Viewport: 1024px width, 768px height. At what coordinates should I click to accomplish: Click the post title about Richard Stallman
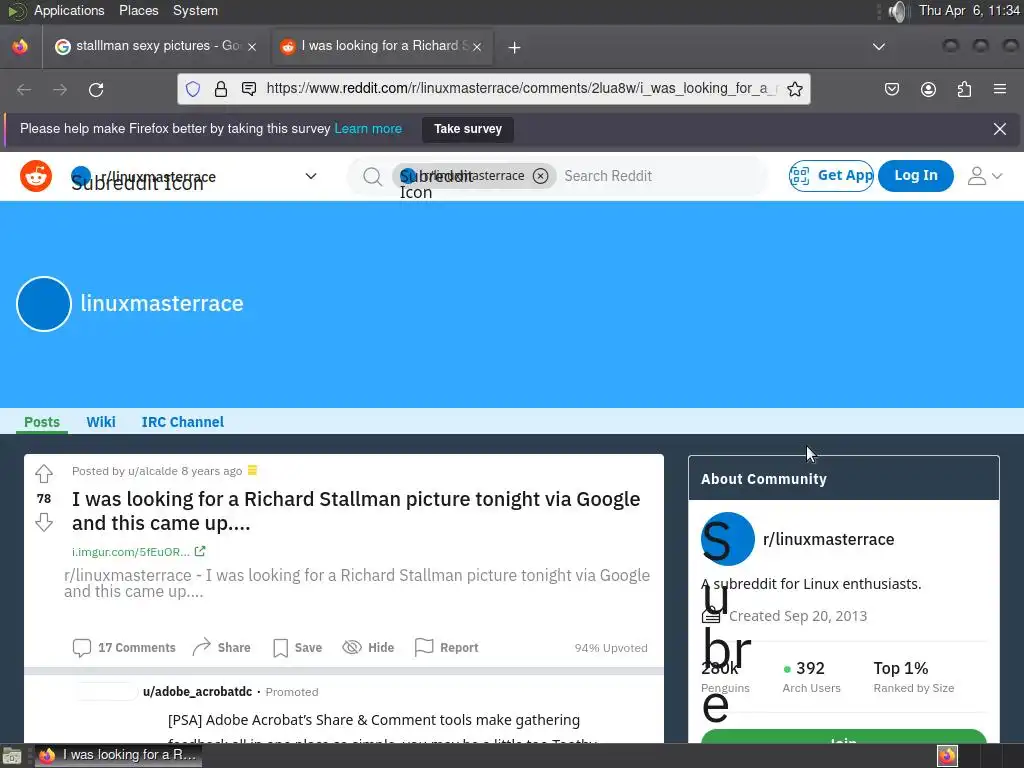[x=356, y=511]
